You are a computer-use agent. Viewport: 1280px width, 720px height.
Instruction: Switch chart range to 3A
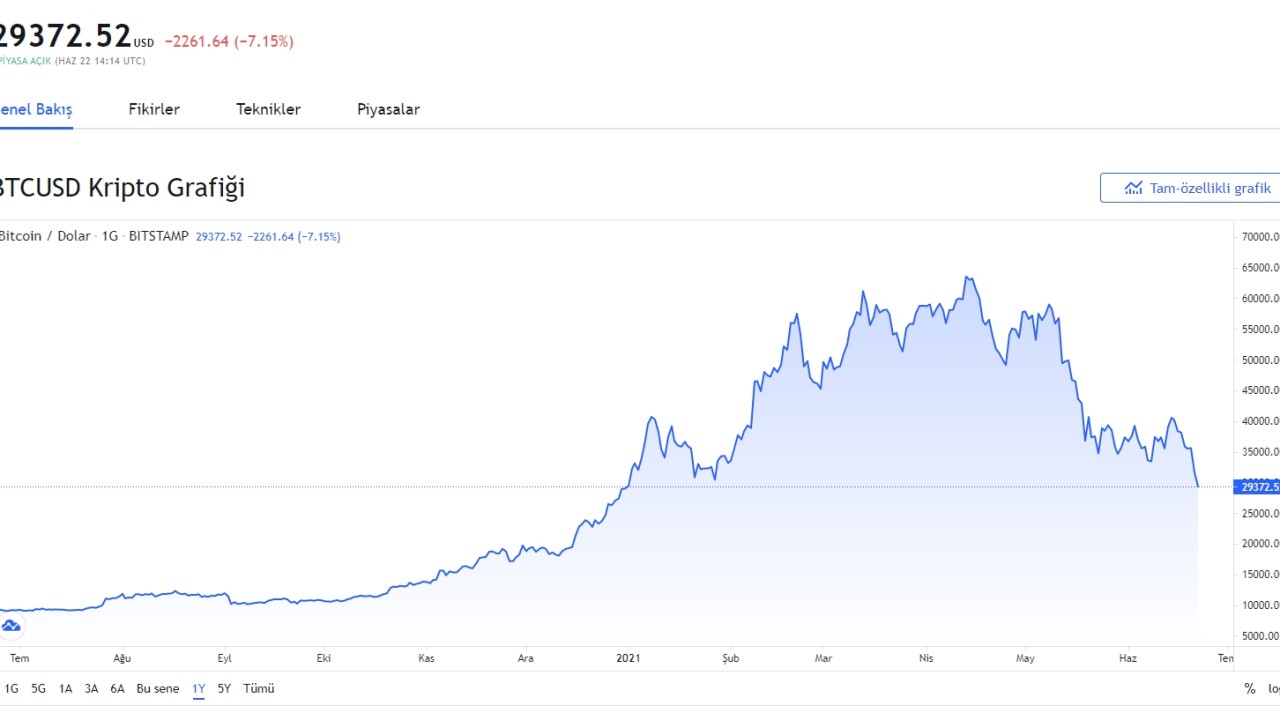(x=91, y=689)
